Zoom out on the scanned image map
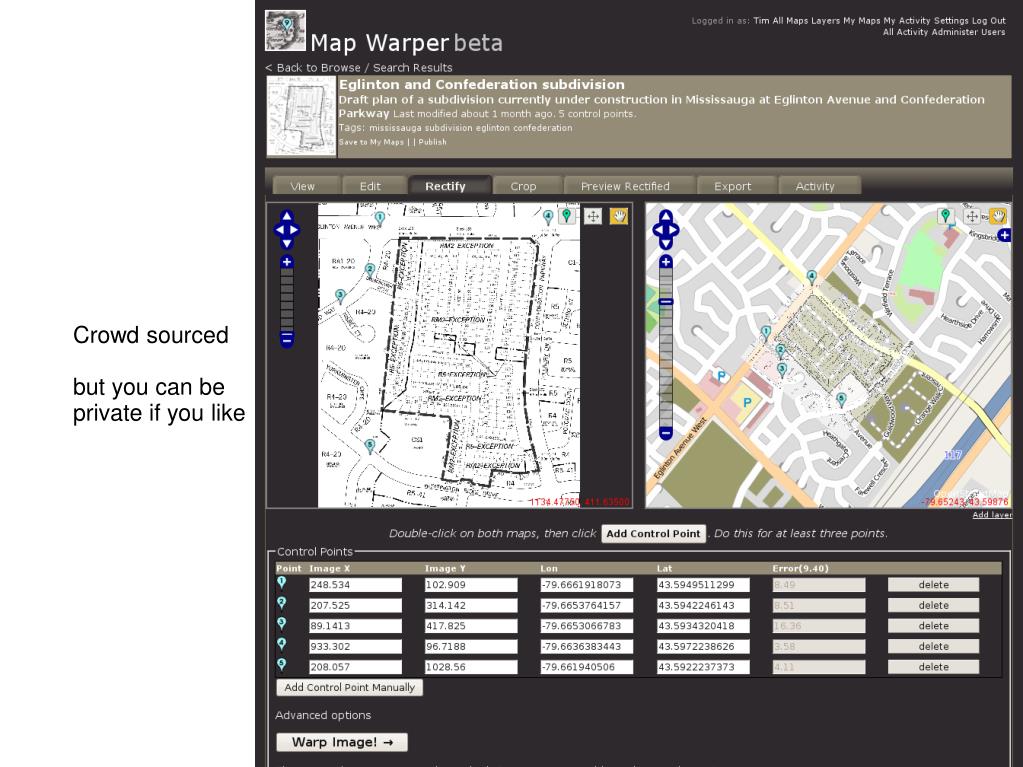Screen dimensions: 1023x767 286,339
